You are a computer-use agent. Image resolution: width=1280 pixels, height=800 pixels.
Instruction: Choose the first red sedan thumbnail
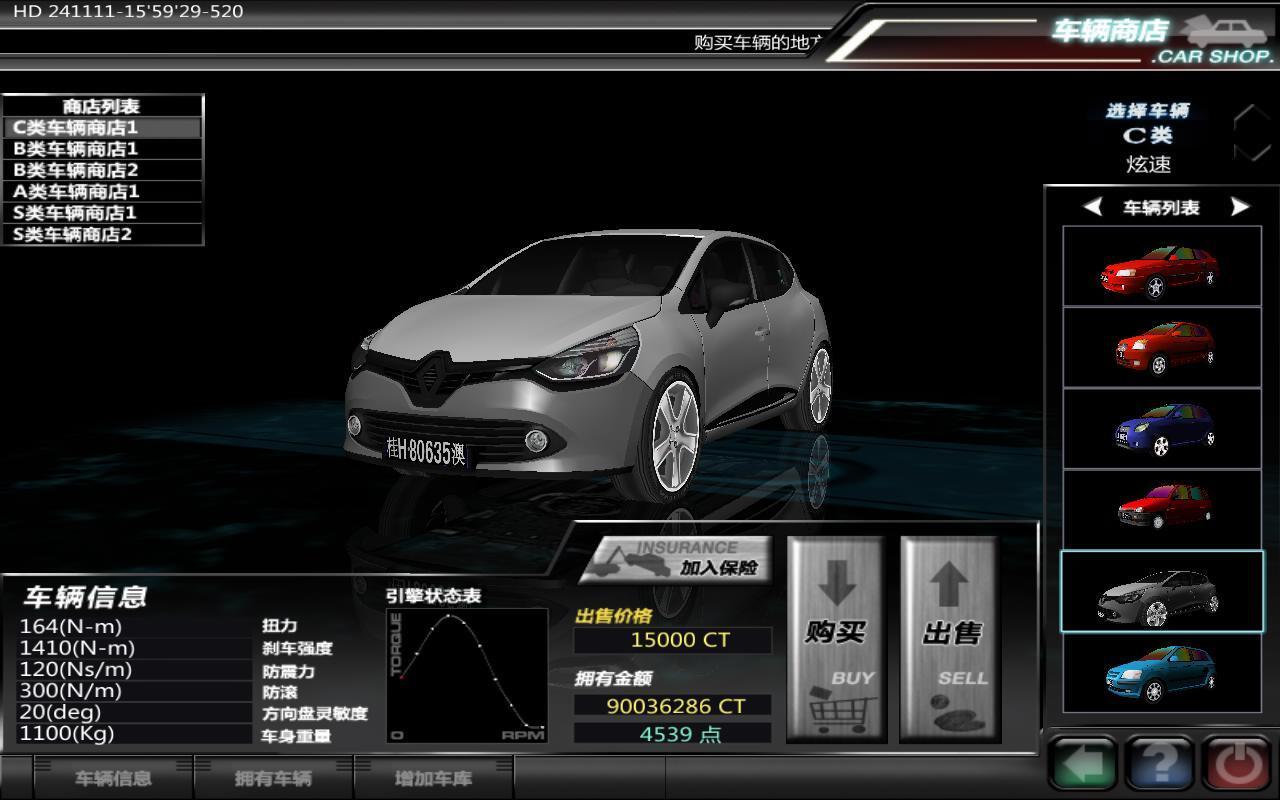pyautogui.click(x=1161, y=266)
